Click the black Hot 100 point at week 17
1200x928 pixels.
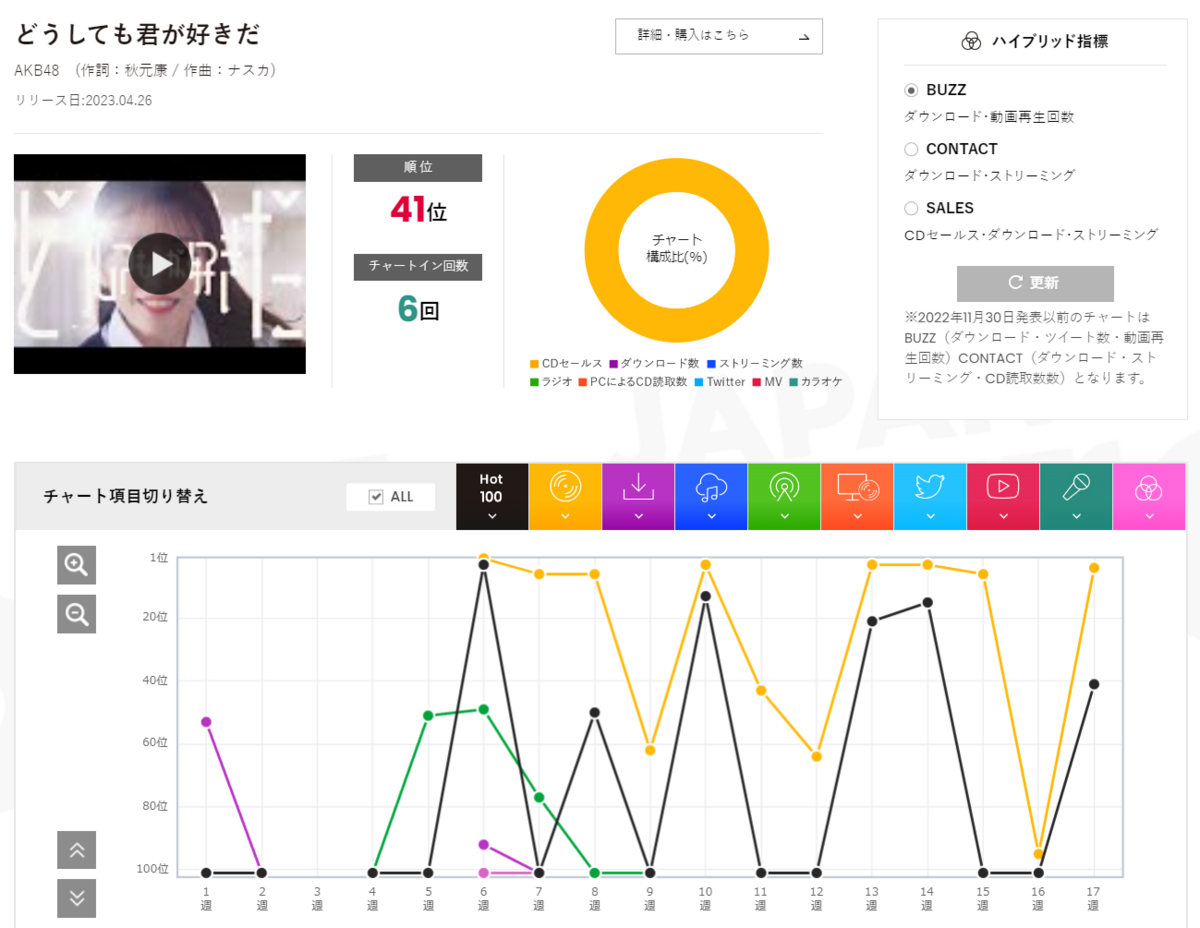click(x=1094, y=684)
